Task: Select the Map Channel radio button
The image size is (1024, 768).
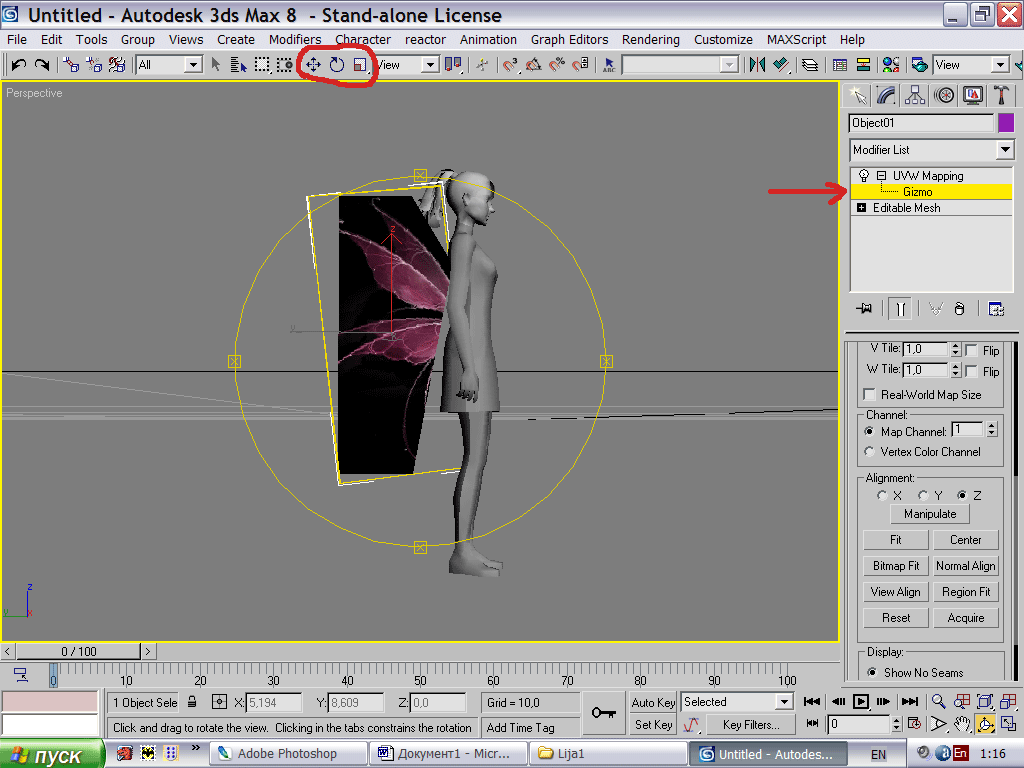Action: [869, 431]
